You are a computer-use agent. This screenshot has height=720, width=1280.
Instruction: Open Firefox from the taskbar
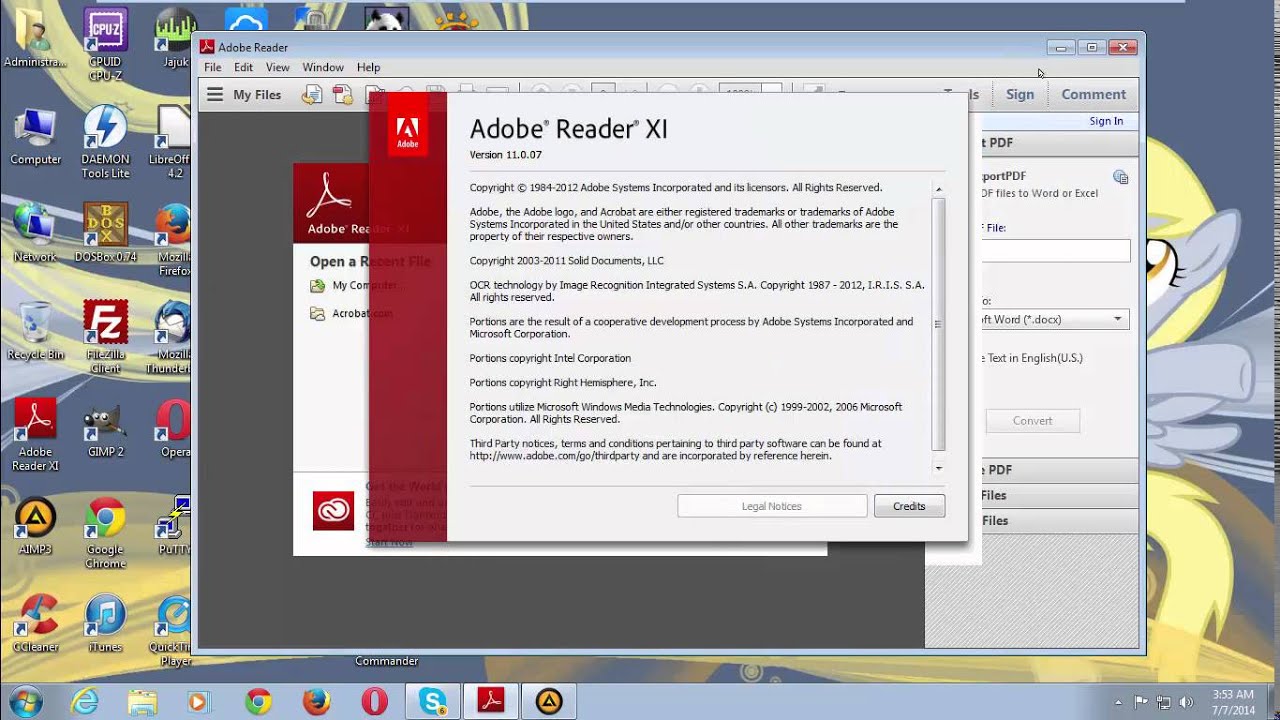click(316, 702)
